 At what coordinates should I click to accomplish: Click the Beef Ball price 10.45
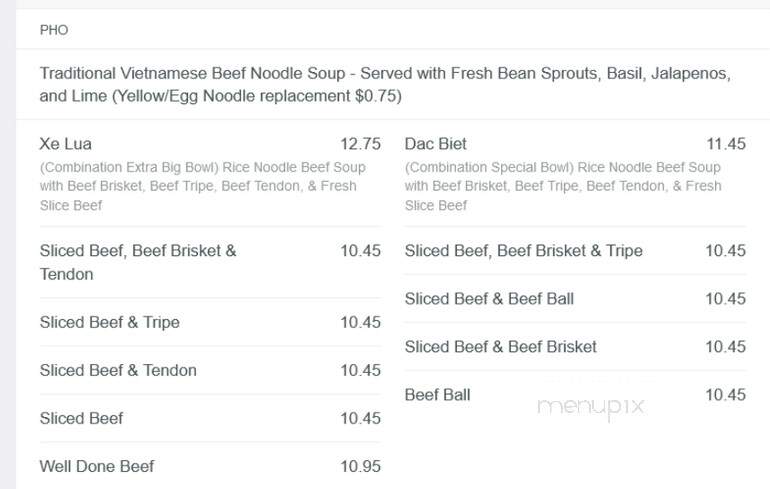click(x=726, y=395)
